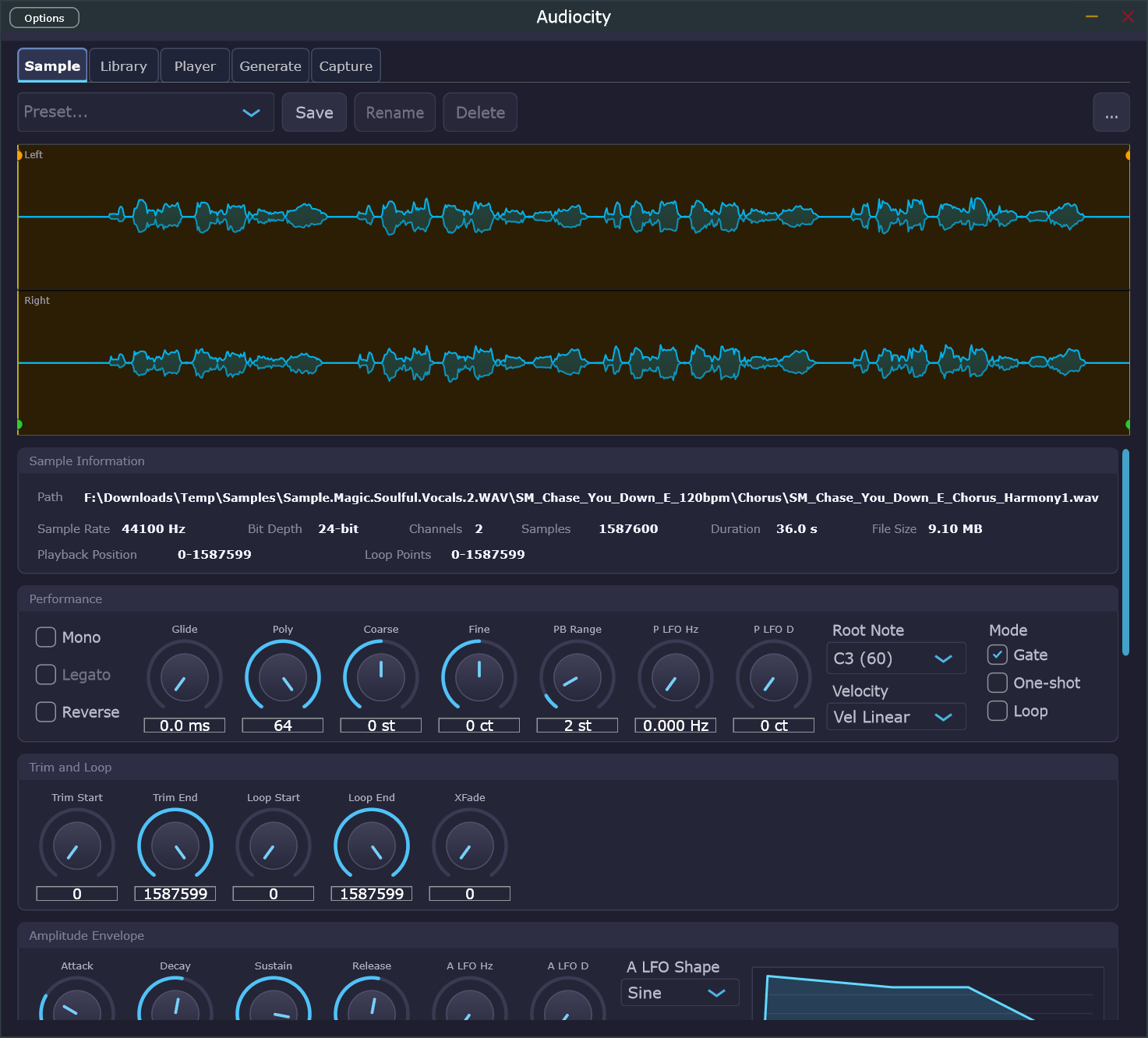Switch to the Sample tab
Image resolution: width=1148 pixels, height=1038 pixels.
(x=52, y=65)
